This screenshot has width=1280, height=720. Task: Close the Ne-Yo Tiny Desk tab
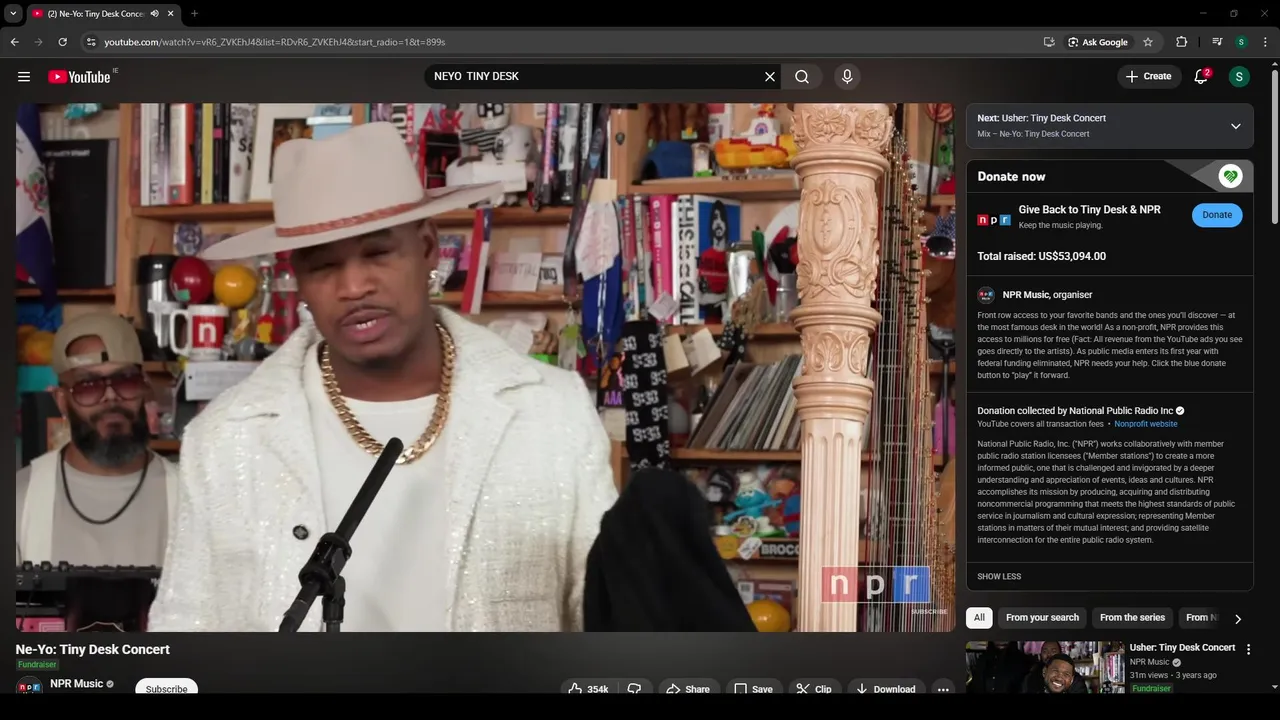click(x=171, y=13)
